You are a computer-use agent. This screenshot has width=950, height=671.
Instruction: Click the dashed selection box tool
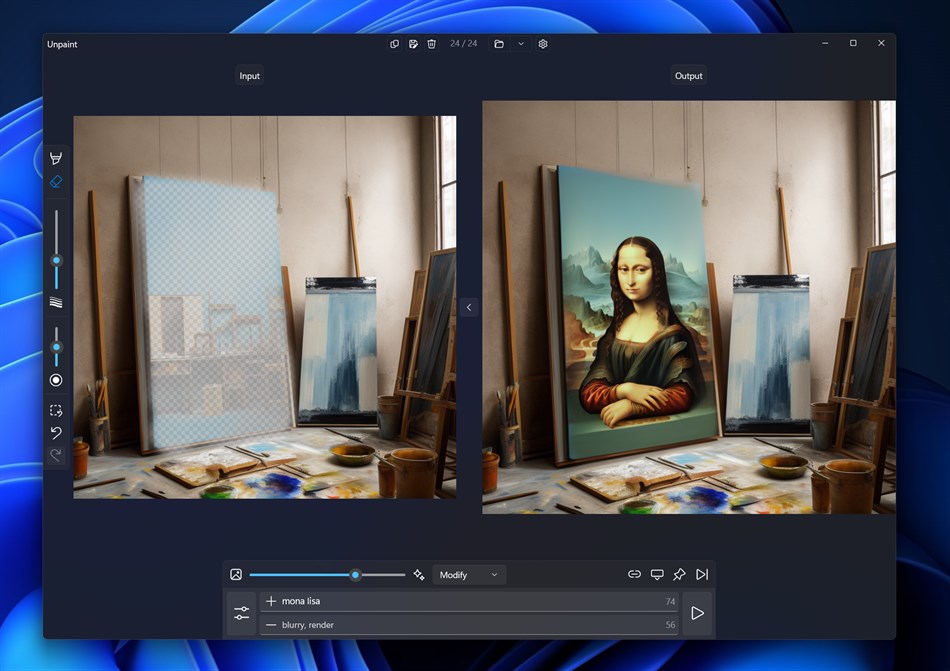tap(56, 411)
